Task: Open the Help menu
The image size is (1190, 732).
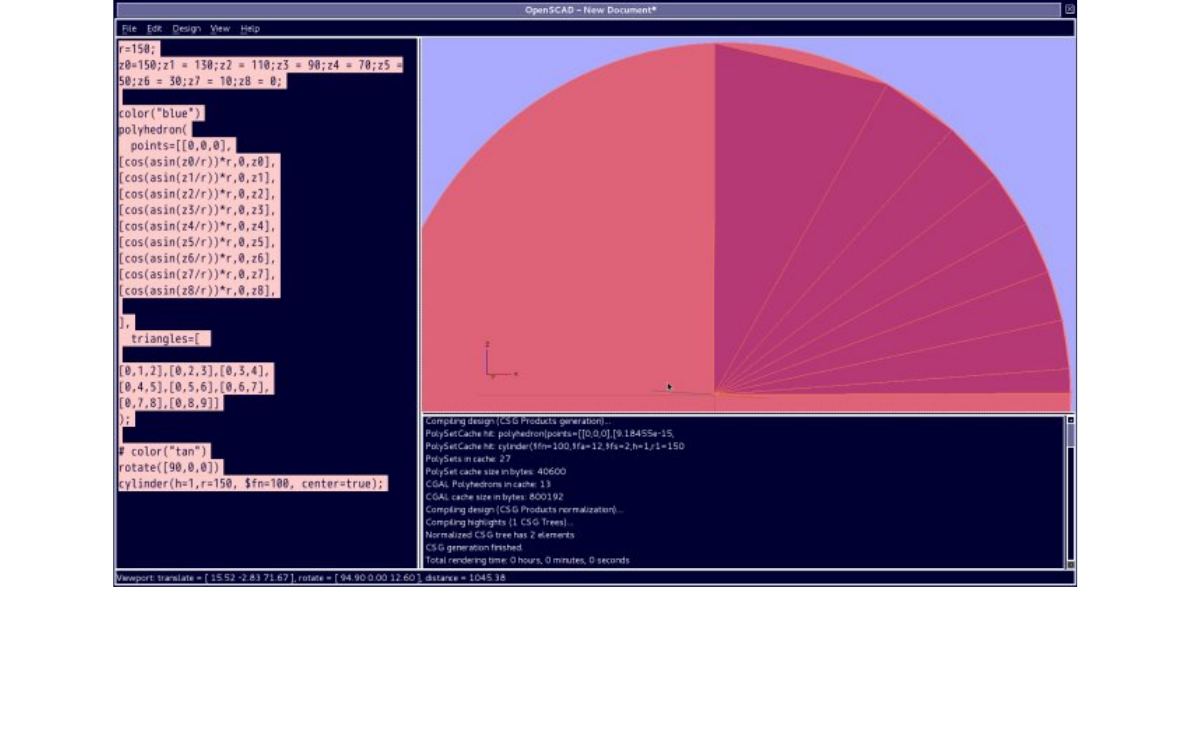Action: [x=250, y=29]
